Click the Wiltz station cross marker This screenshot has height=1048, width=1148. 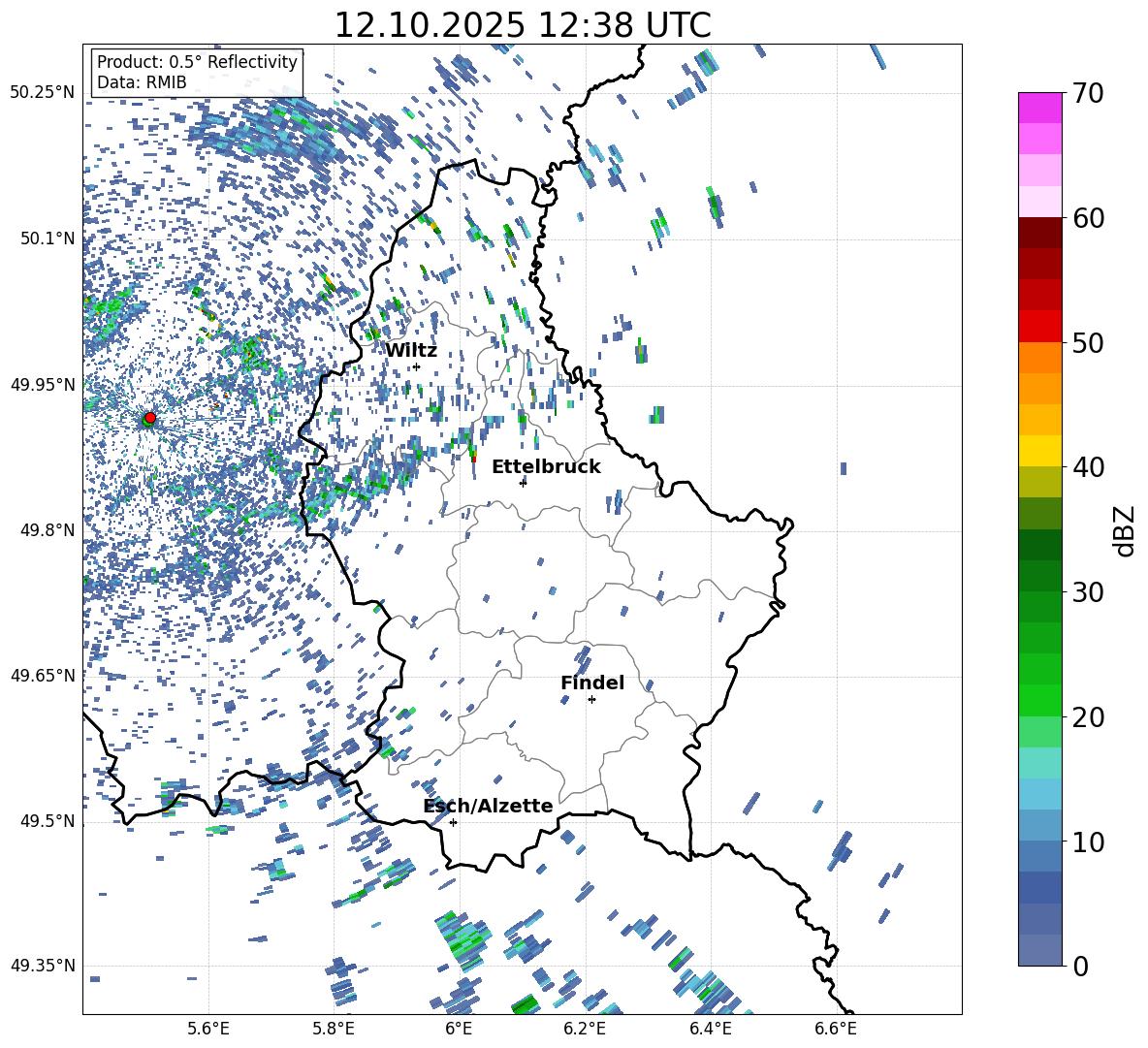pyautogui.click(x=417, y=366)
